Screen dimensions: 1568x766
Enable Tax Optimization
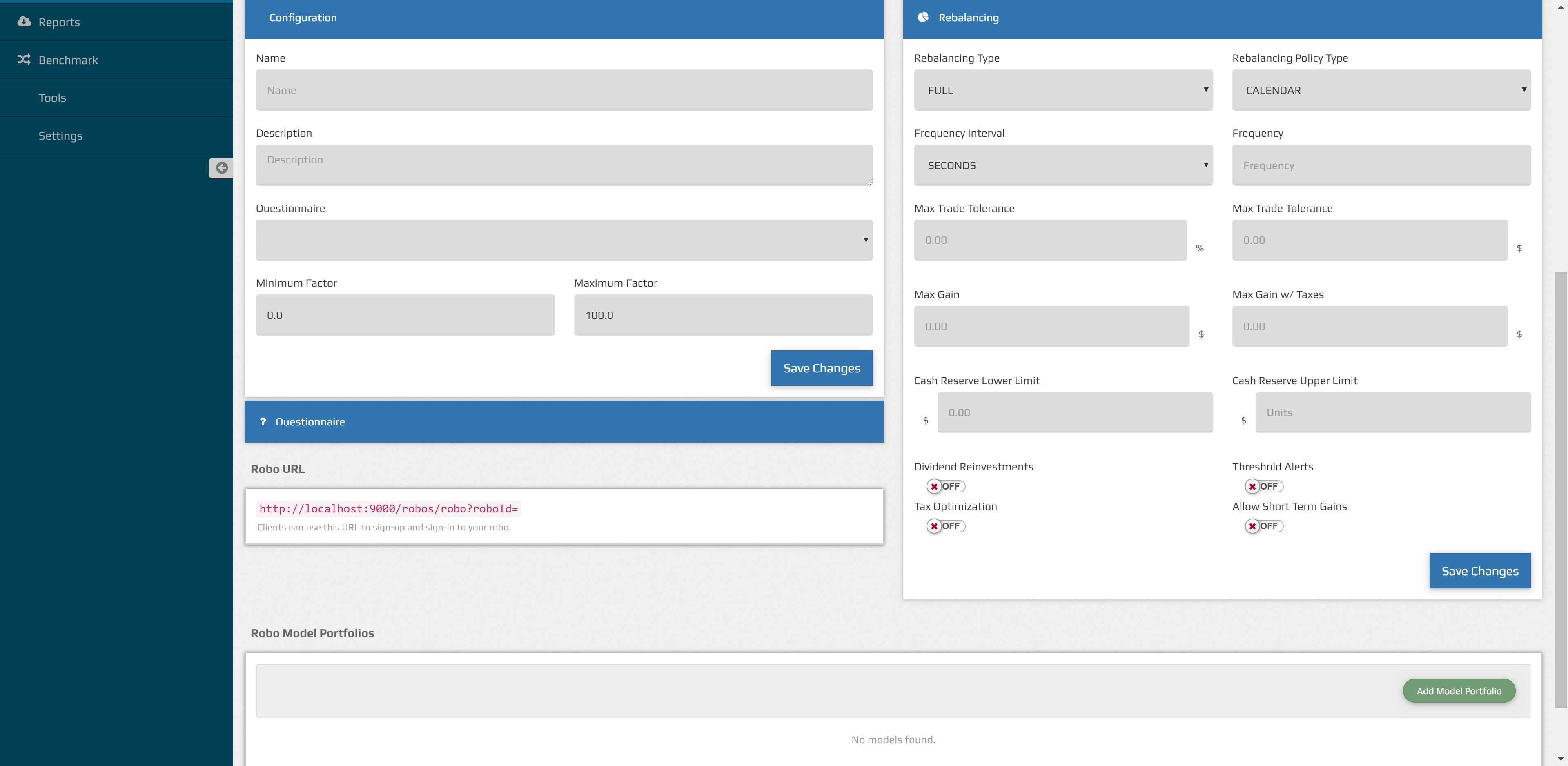[x=946, y=526]
